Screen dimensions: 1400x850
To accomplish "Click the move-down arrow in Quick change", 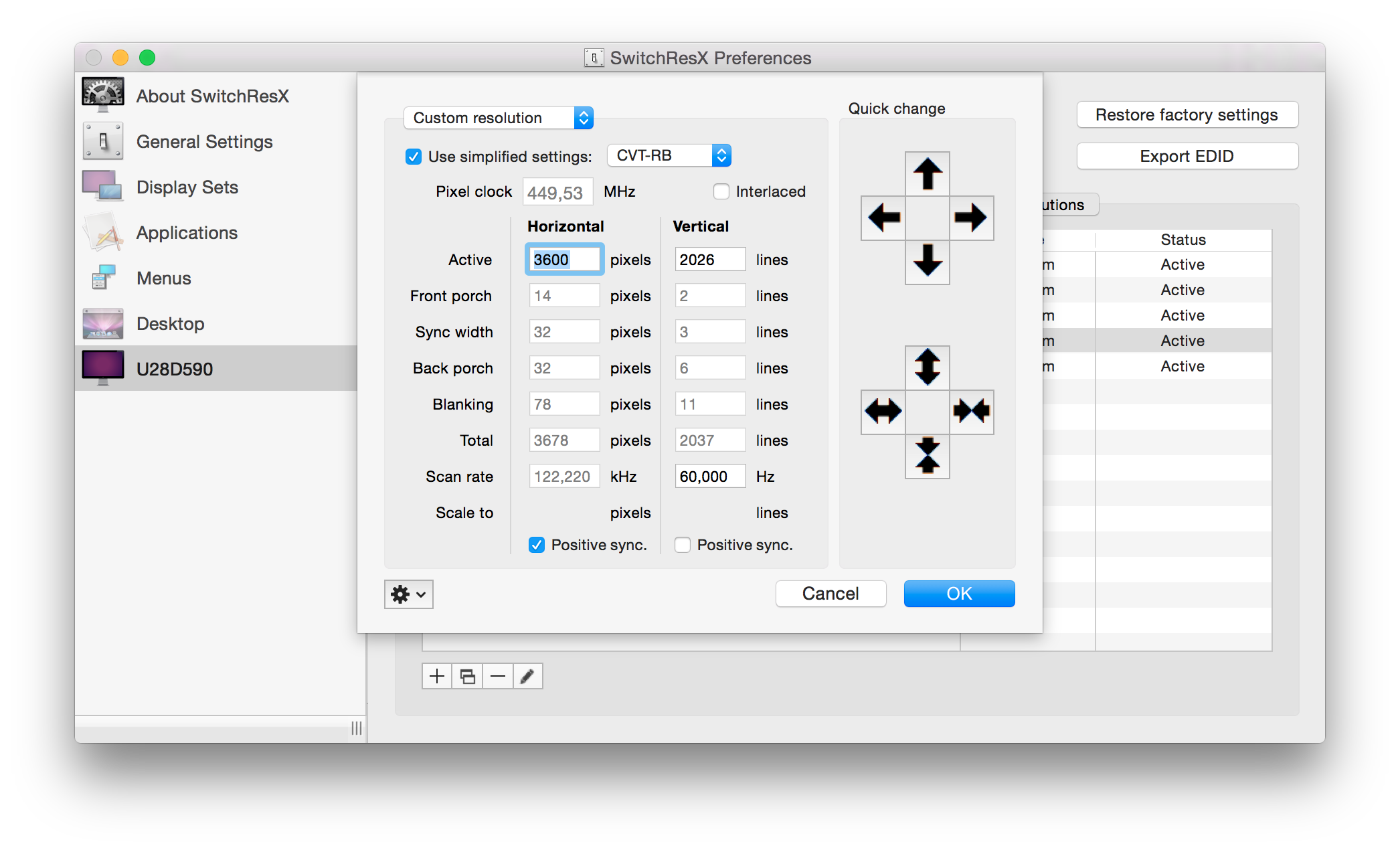I will pyautogui.click(x=927, y=261).
